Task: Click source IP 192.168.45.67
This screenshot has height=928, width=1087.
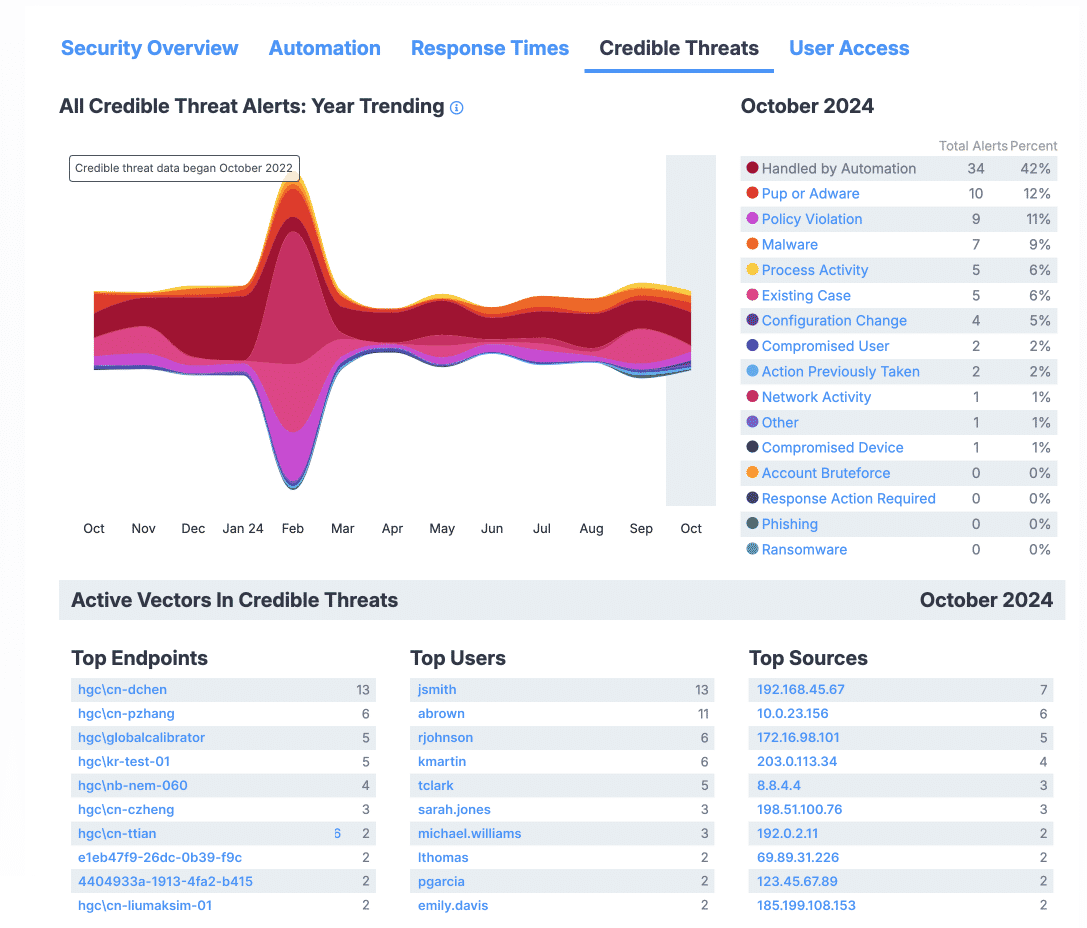Action: click(x=801, y=689)
